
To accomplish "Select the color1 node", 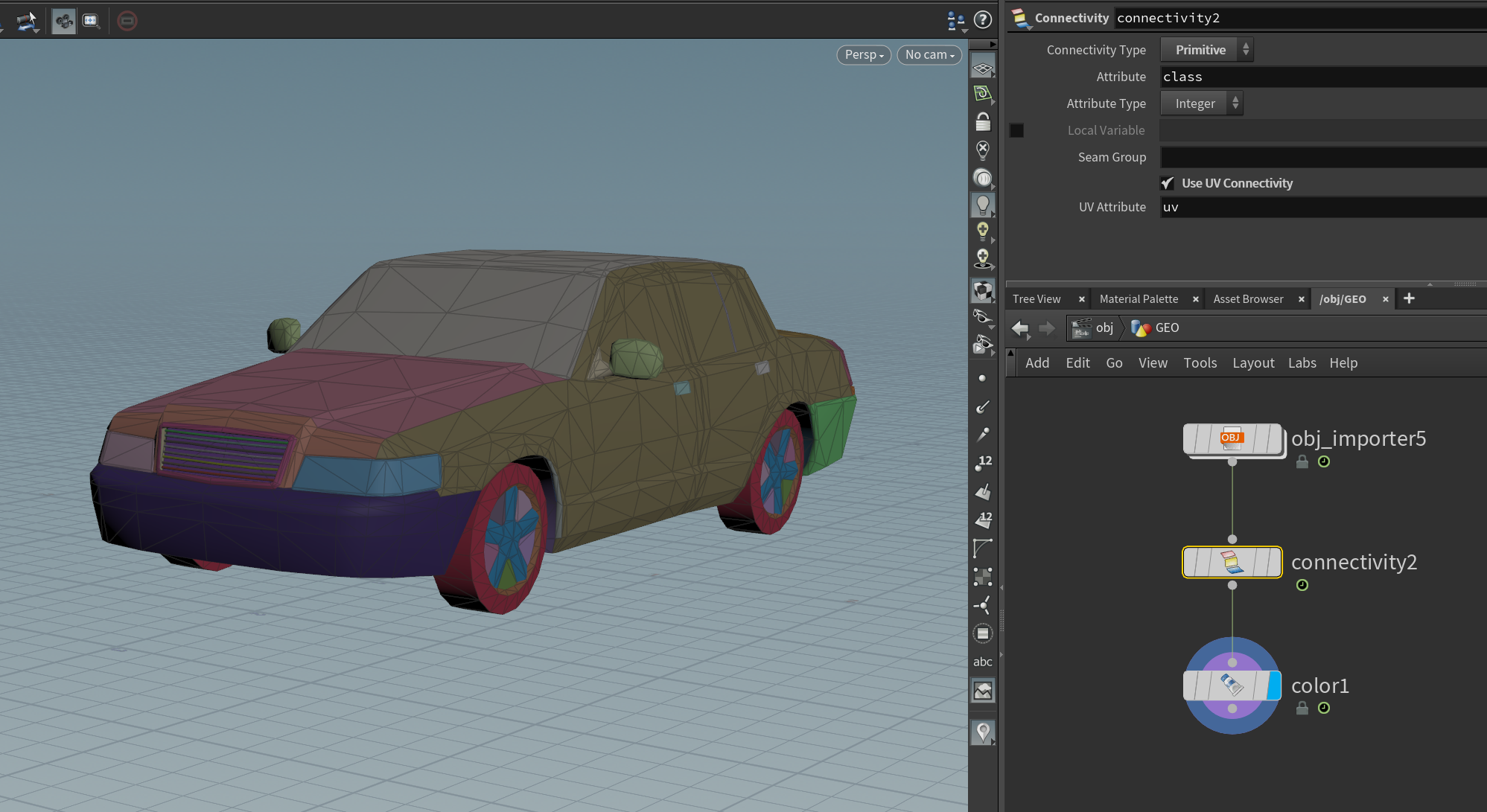I will (1230, 685).
